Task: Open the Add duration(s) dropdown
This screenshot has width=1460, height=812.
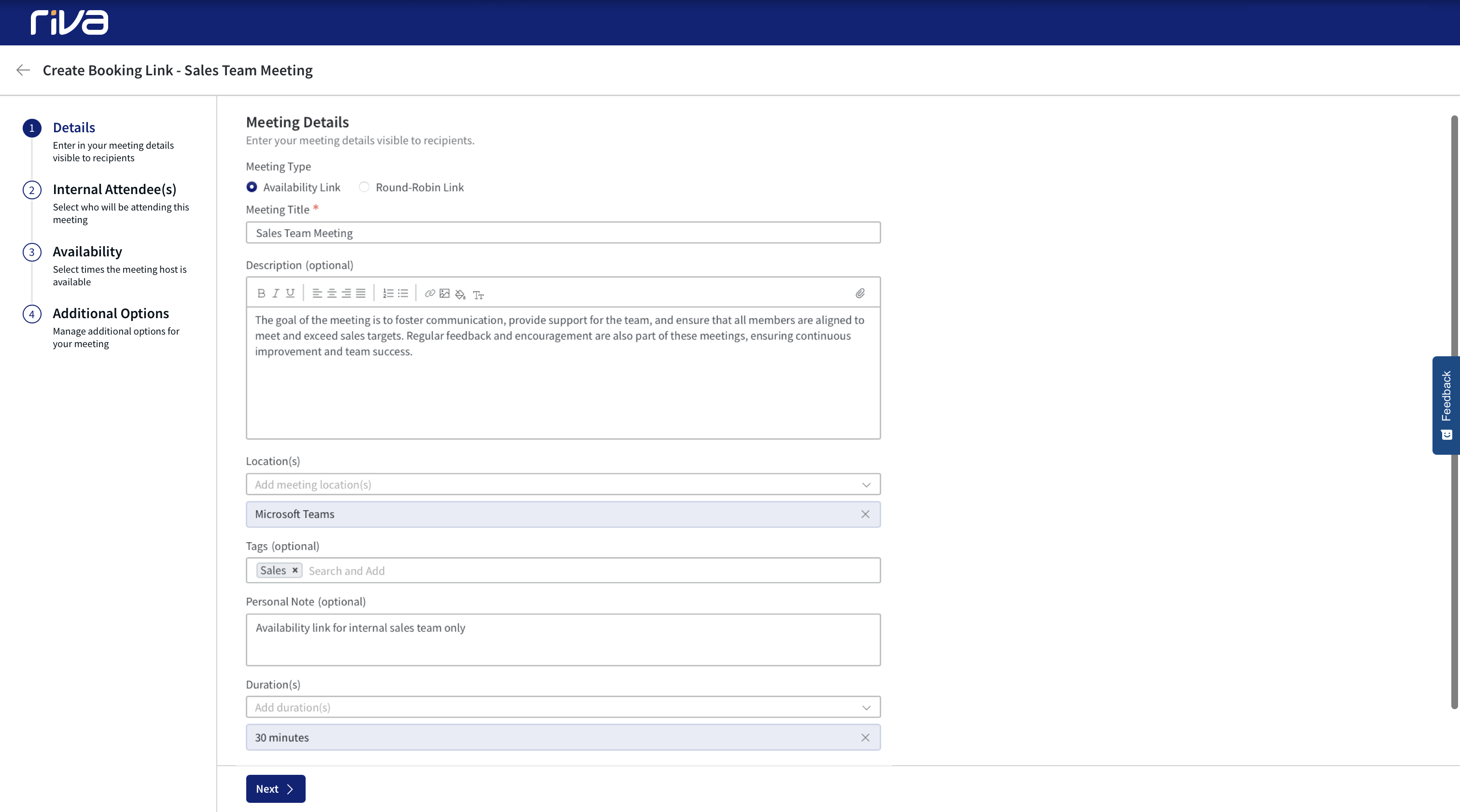Action: [x=563, y=707]
